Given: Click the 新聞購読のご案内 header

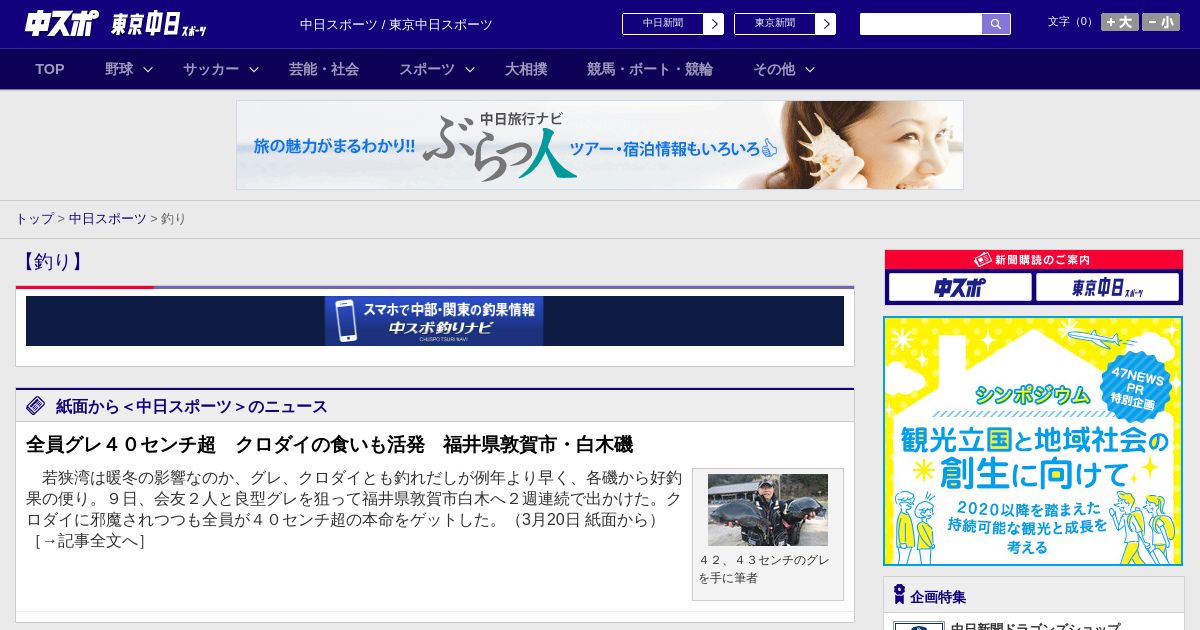Looking at the screenshot, I should coord(1034,259).
